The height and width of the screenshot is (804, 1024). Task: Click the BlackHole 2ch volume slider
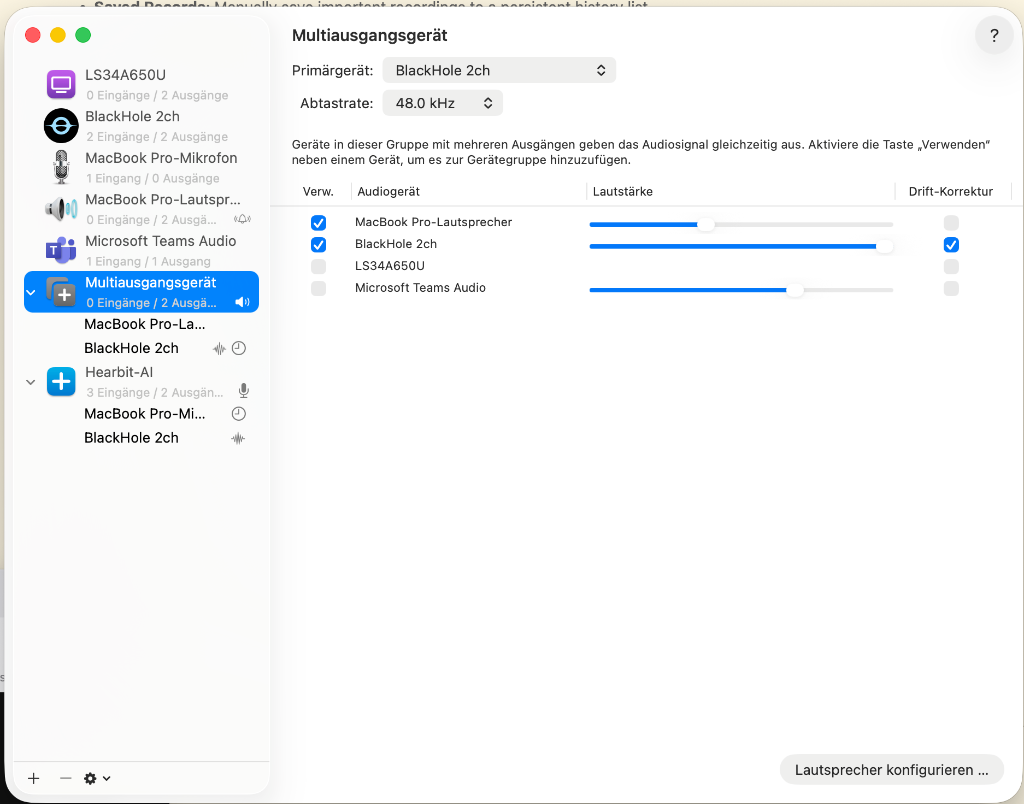coord(741,246)
